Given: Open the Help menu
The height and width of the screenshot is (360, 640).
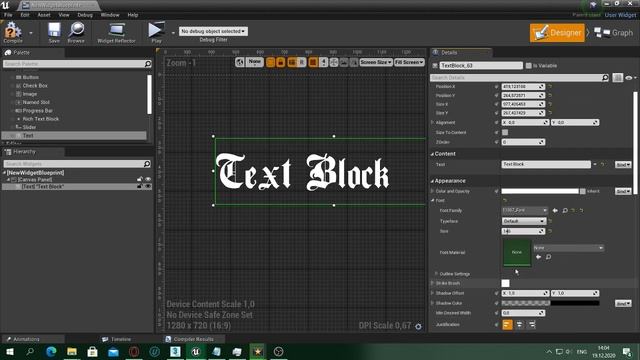Looking at the screenshot, I should (x=133, y=15).
